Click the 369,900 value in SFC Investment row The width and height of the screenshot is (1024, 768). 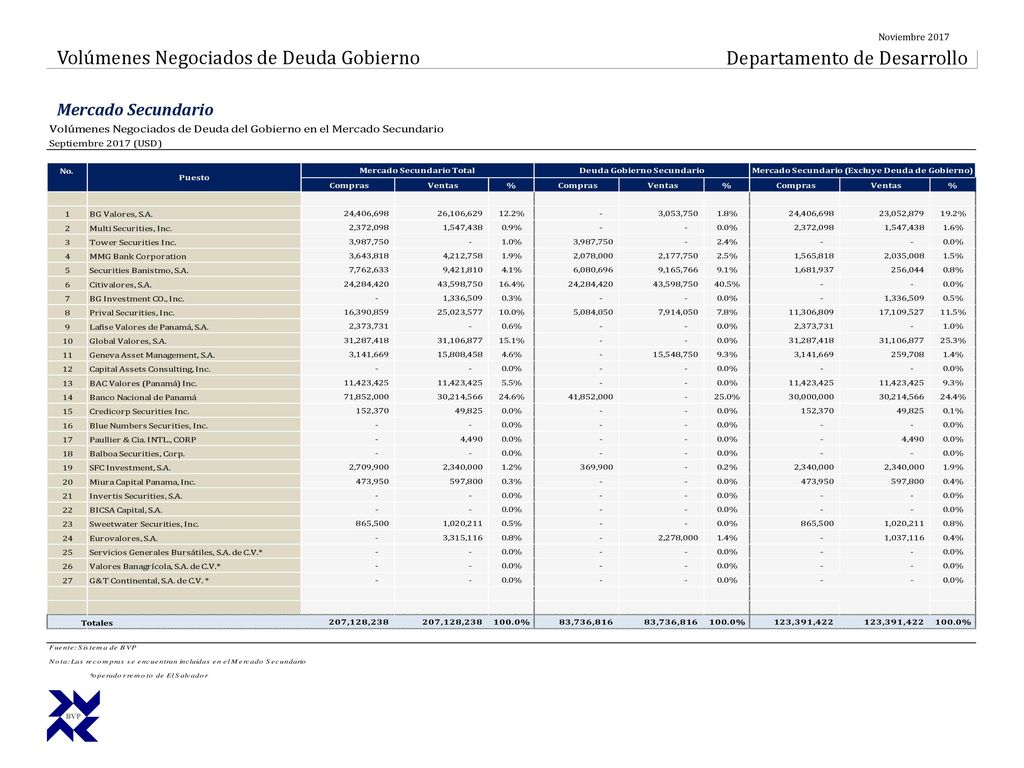(596, 468)
